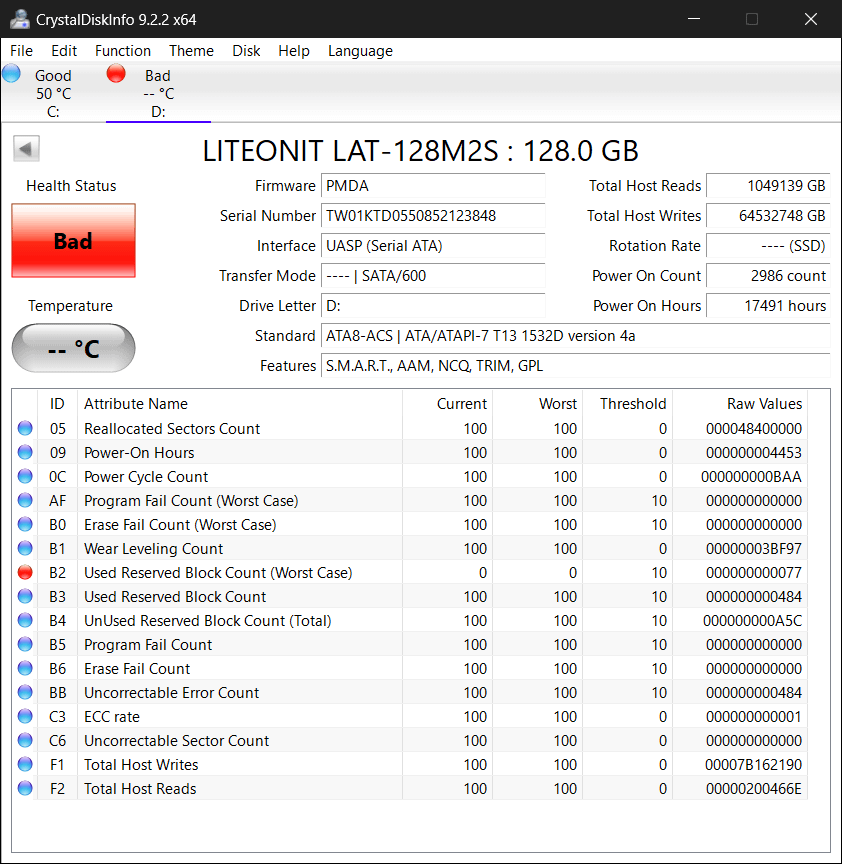Click the ID column header
The height and width of the screenshot is (864, 842).
(x=57, y=403)
